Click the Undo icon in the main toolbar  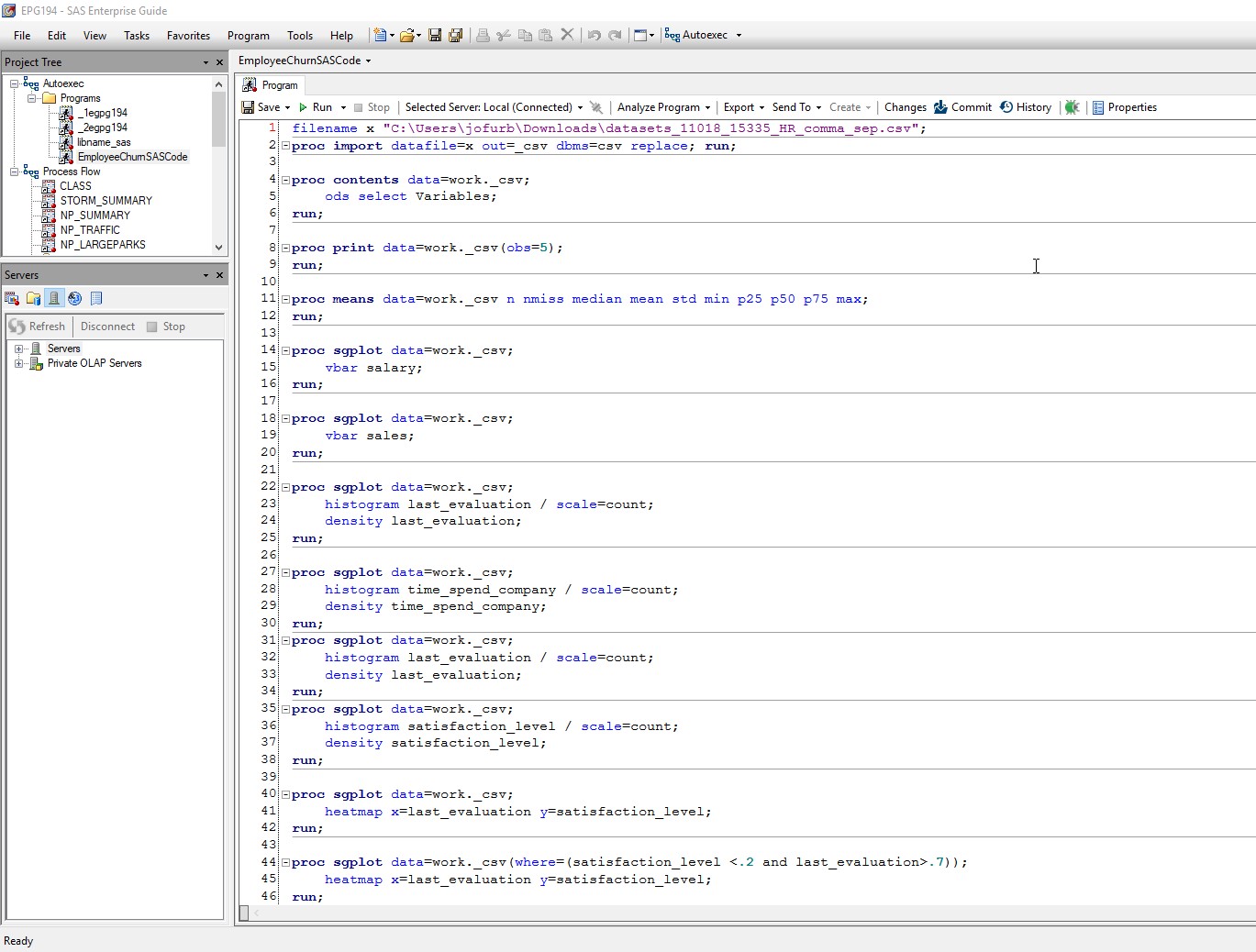click(x=594, y=35)
